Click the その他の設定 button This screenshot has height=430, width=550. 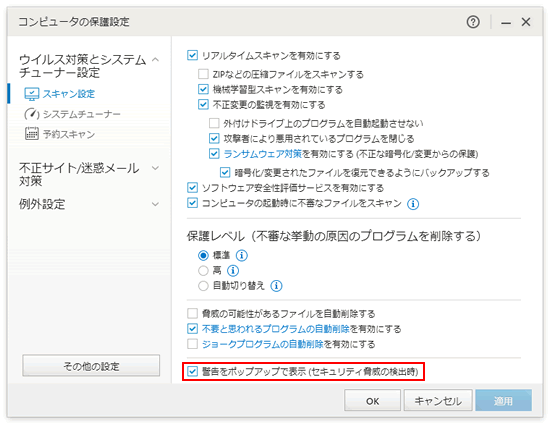91,366
